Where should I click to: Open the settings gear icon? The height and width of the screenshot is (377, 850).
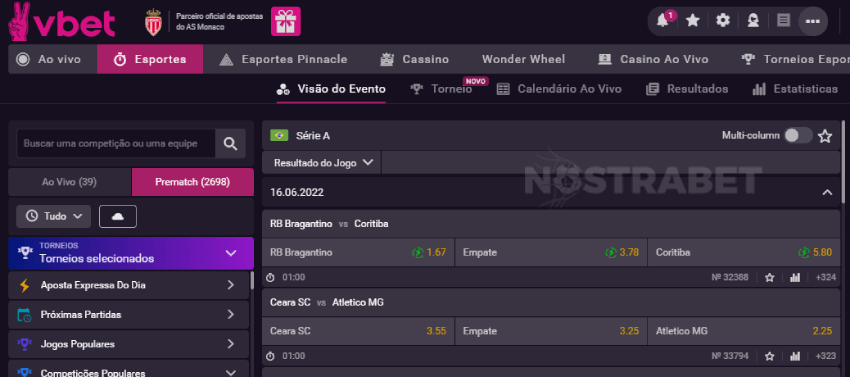pyautogui.click(x=723, y=21)
